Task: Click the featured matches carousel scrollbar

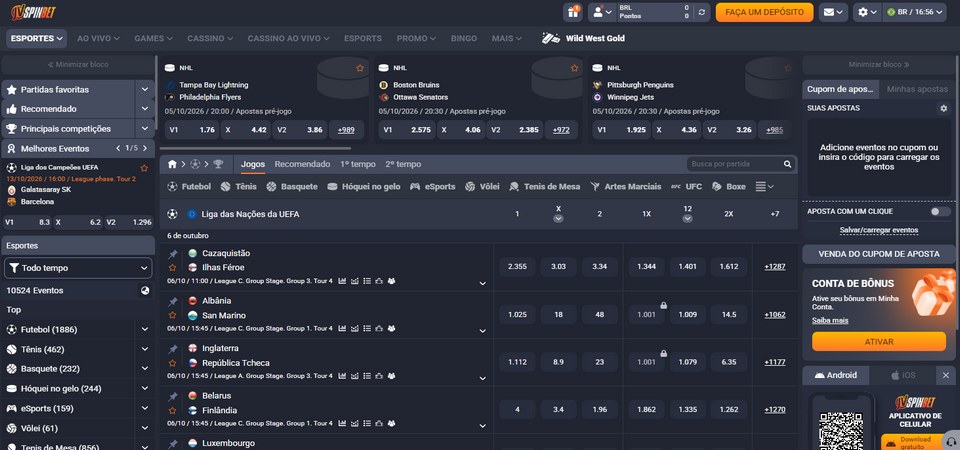Action: [255, 148]
